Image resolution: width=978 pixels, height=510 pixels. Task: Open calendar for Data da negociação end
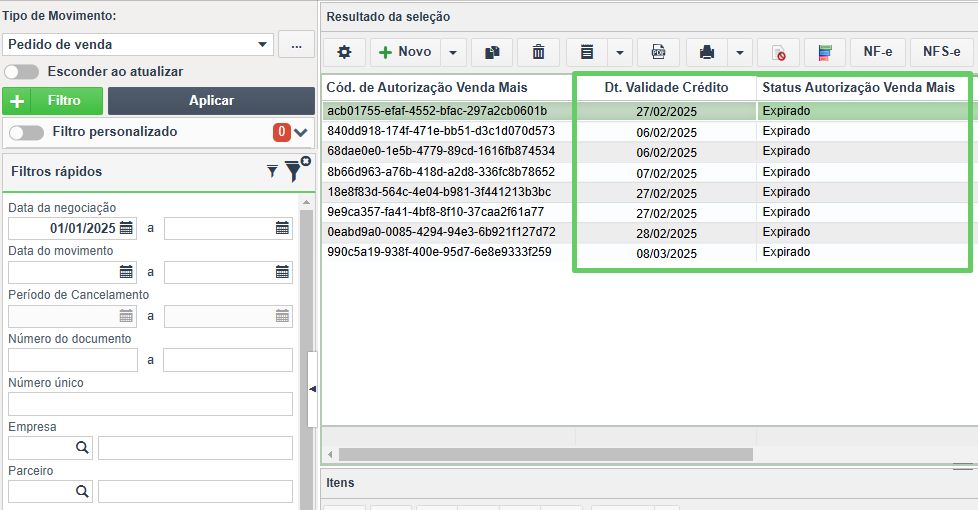tap(283, 228)
